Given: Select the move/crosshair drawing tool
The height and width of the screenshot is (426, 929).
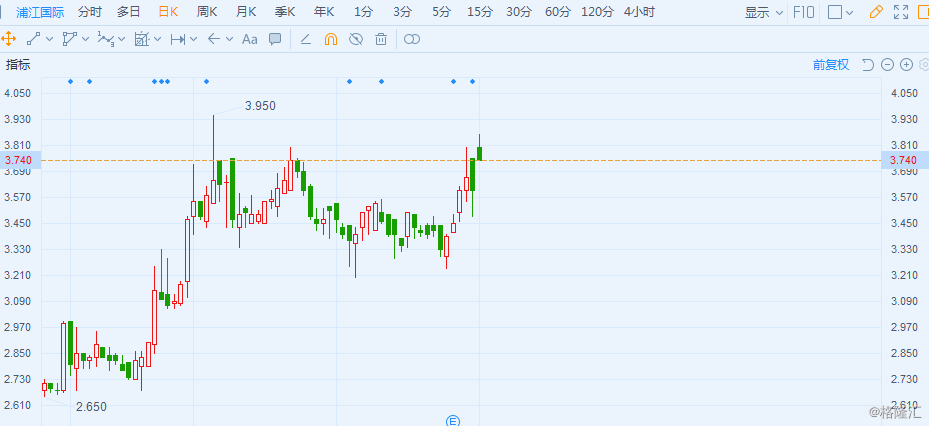Looking at the screenshot, I should (x=10, y=39).
